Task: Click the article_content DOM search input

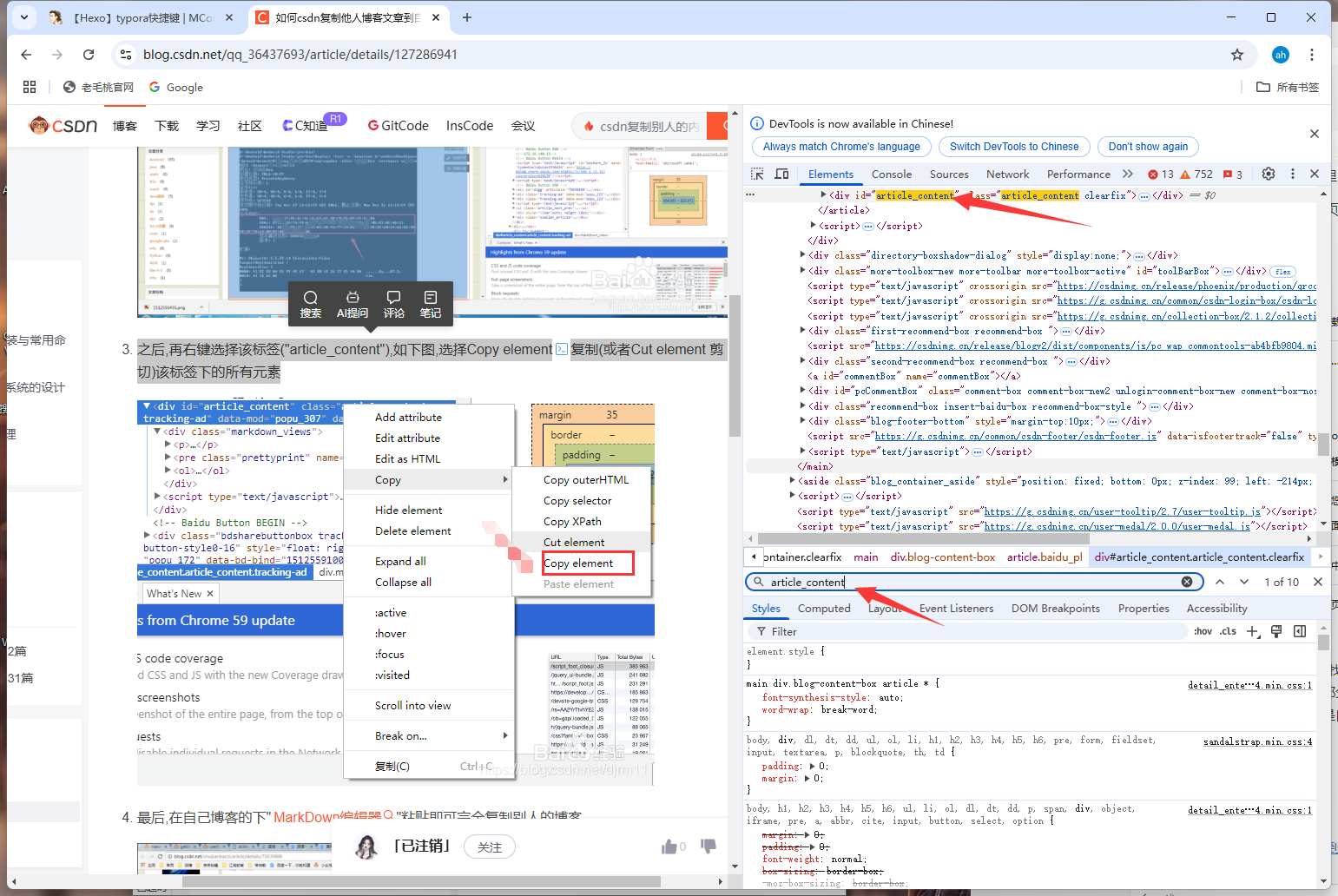Action: pos(972,582)
